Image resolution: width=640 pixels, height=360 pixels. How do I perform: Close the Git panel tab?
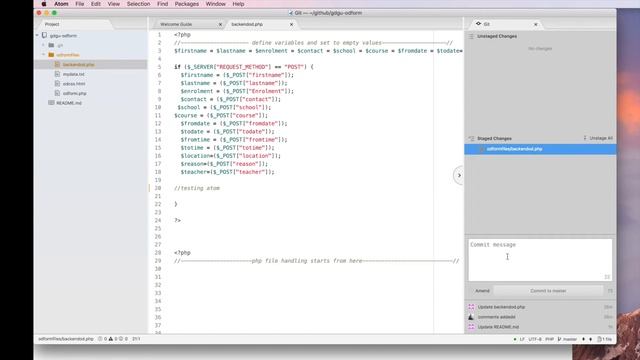point(536,24)
